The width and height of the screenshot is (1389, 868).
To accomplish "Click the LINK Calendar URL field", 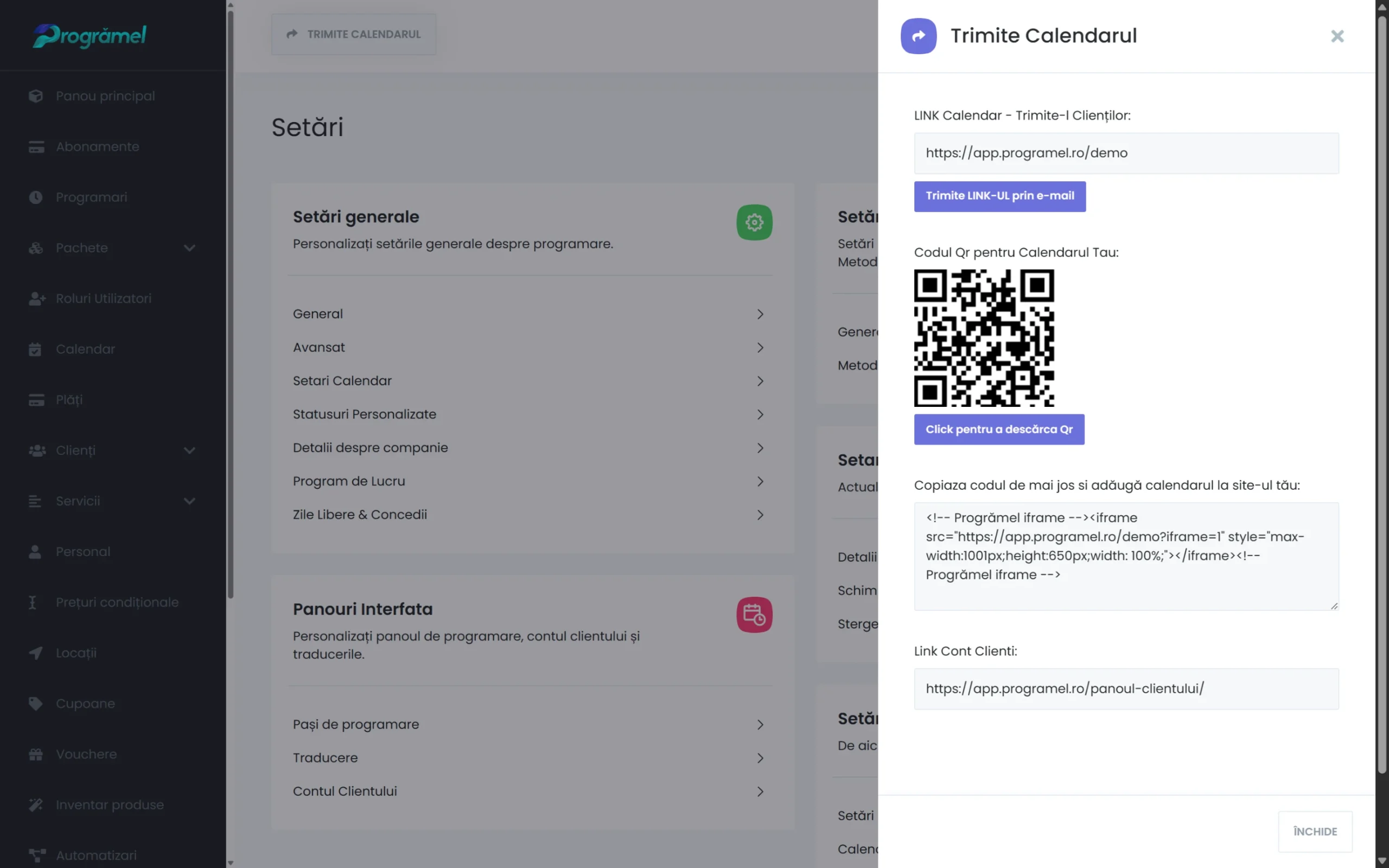I will (x=1125, y=154).
